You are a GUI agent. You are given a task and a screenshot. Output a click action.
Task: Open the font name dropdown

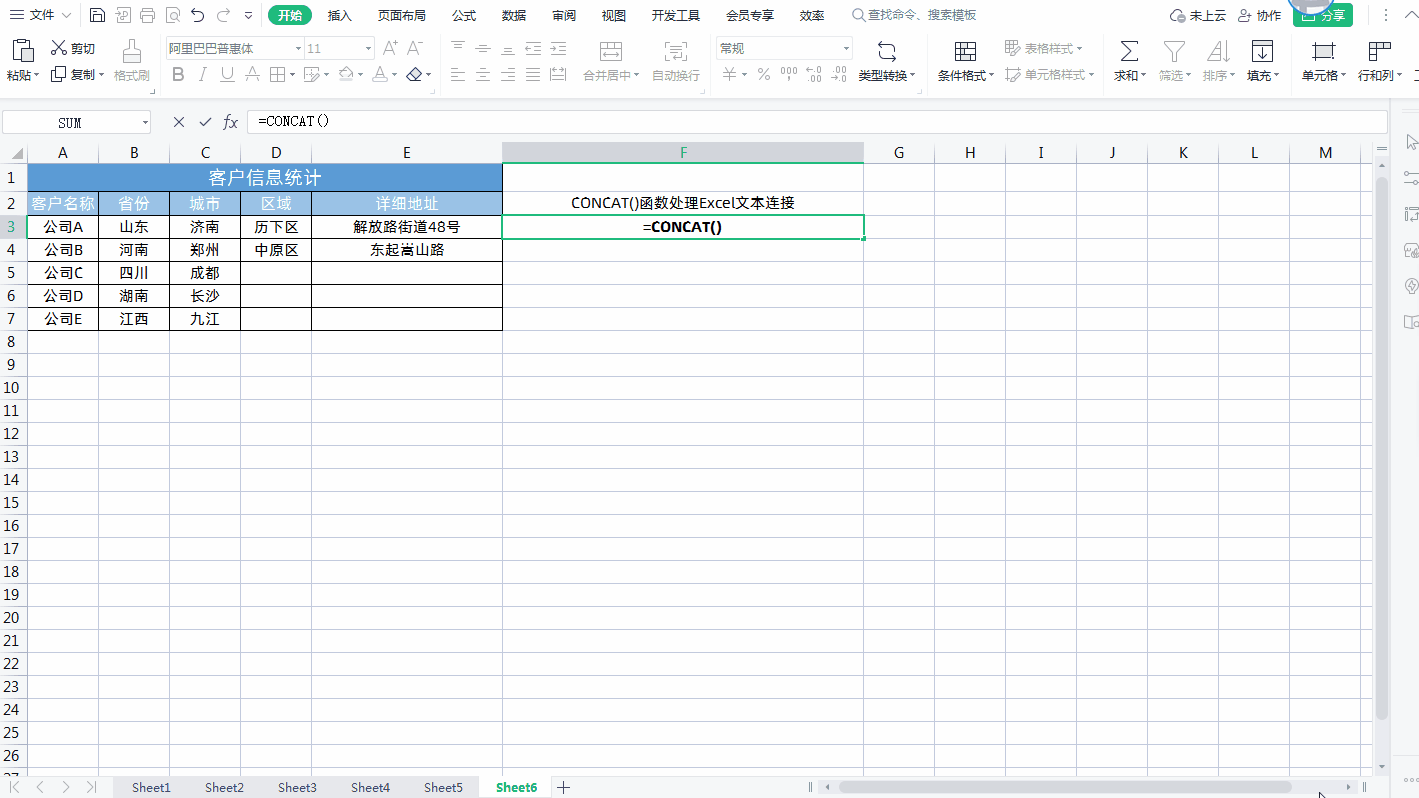298,48
